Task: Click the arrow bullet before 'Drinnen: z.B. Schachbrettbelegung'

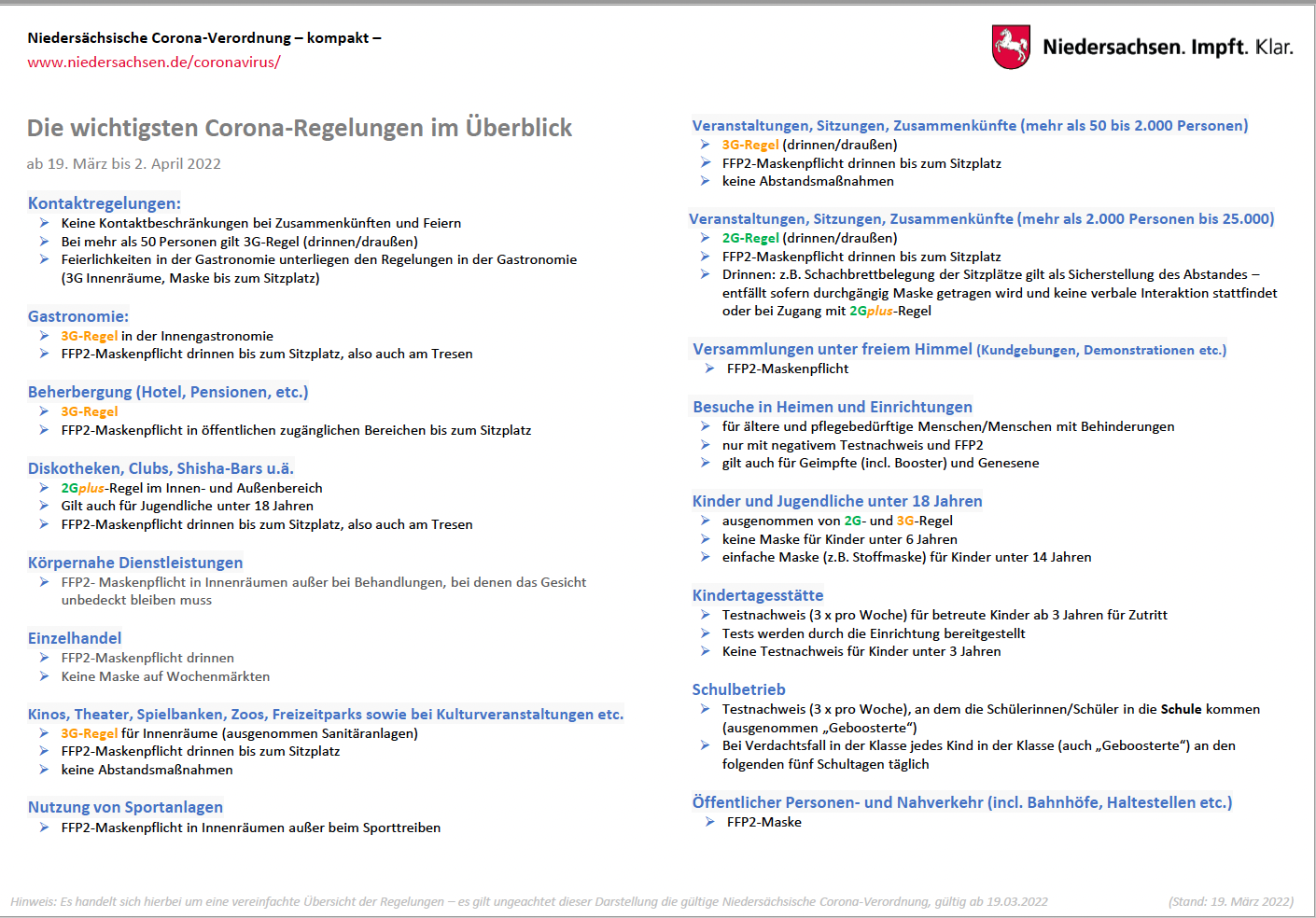Action: click(706, 274)
